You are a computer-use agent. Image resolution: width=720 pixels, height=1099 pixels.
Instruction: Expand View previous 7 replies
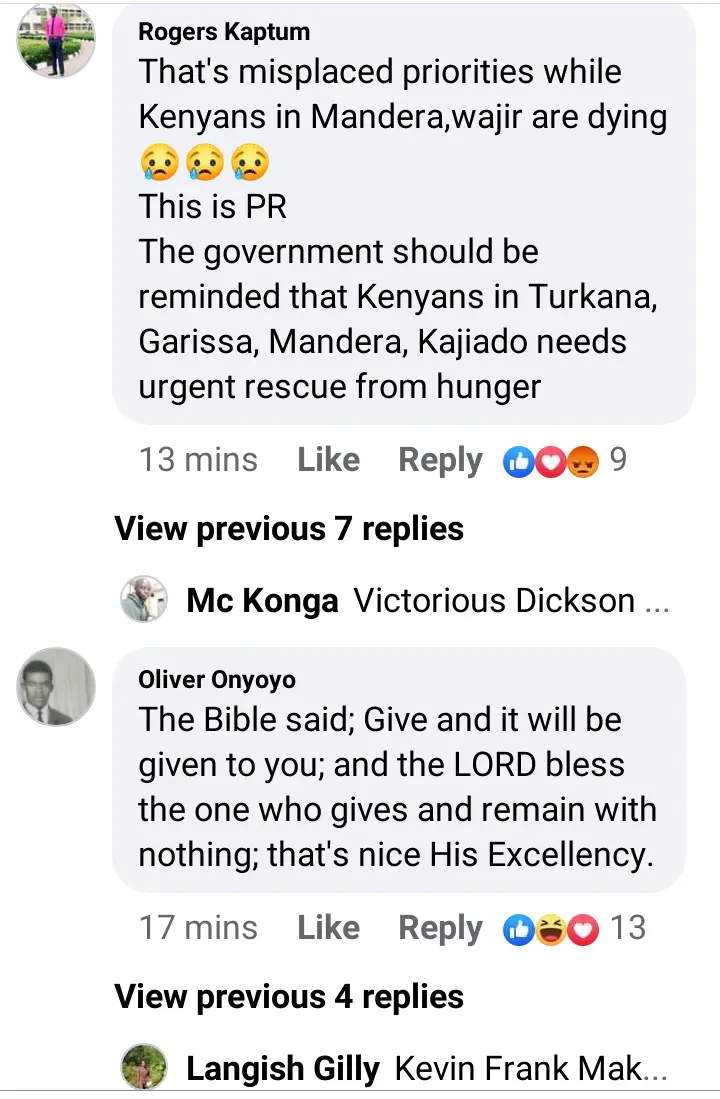click(289, 529)
